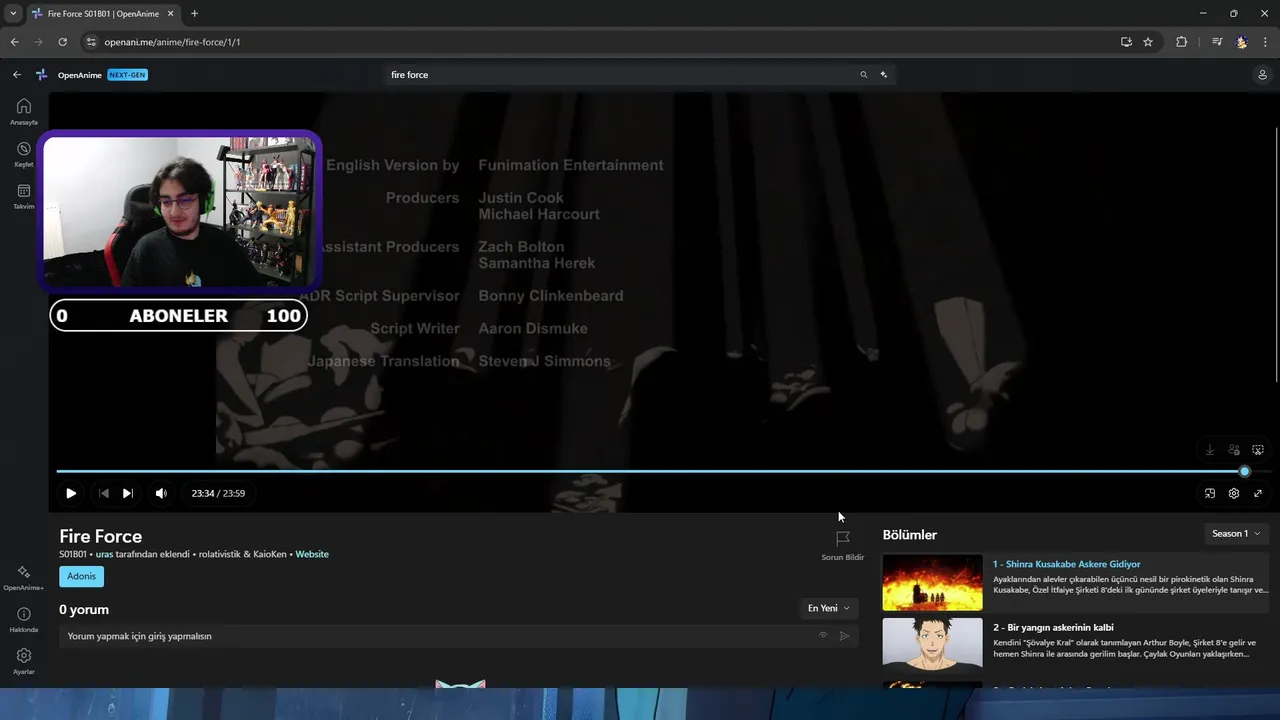Click the OpenAnime back arrow
The image size is (1280, 720).
17,75
